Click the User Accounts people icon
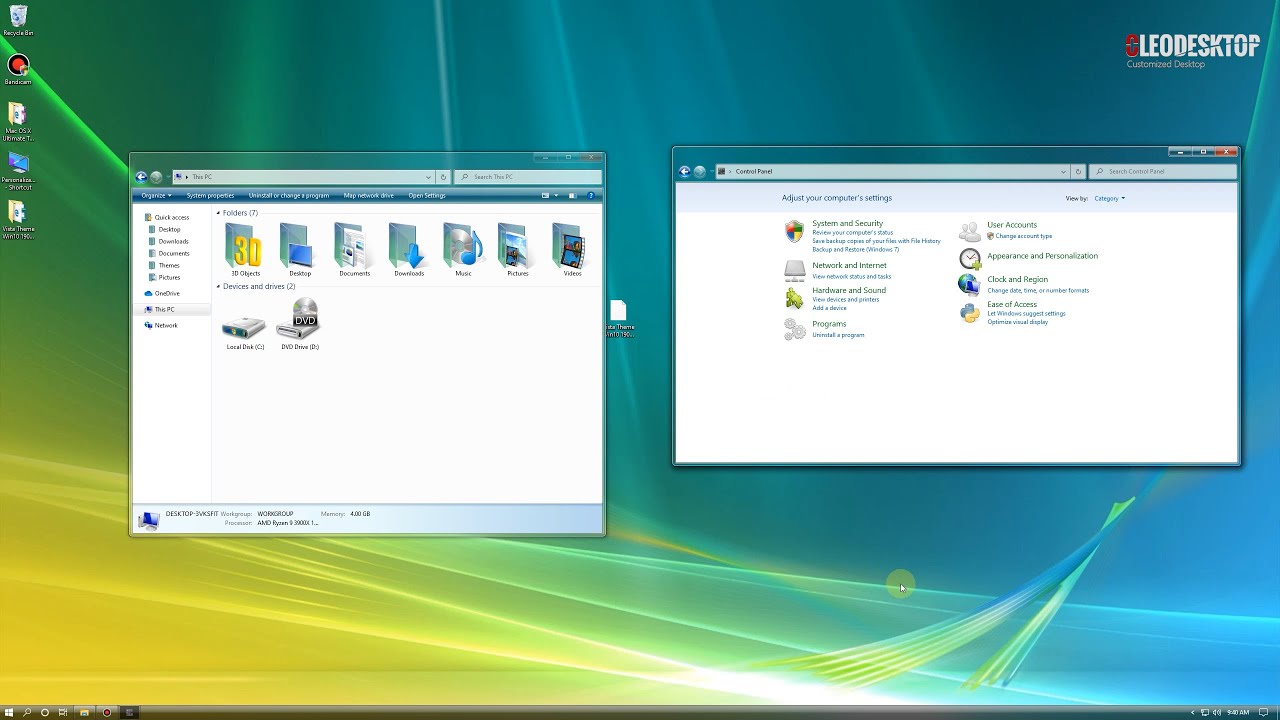The width and height of the screenshot is (1280, 720). click(x=970, y=231)
